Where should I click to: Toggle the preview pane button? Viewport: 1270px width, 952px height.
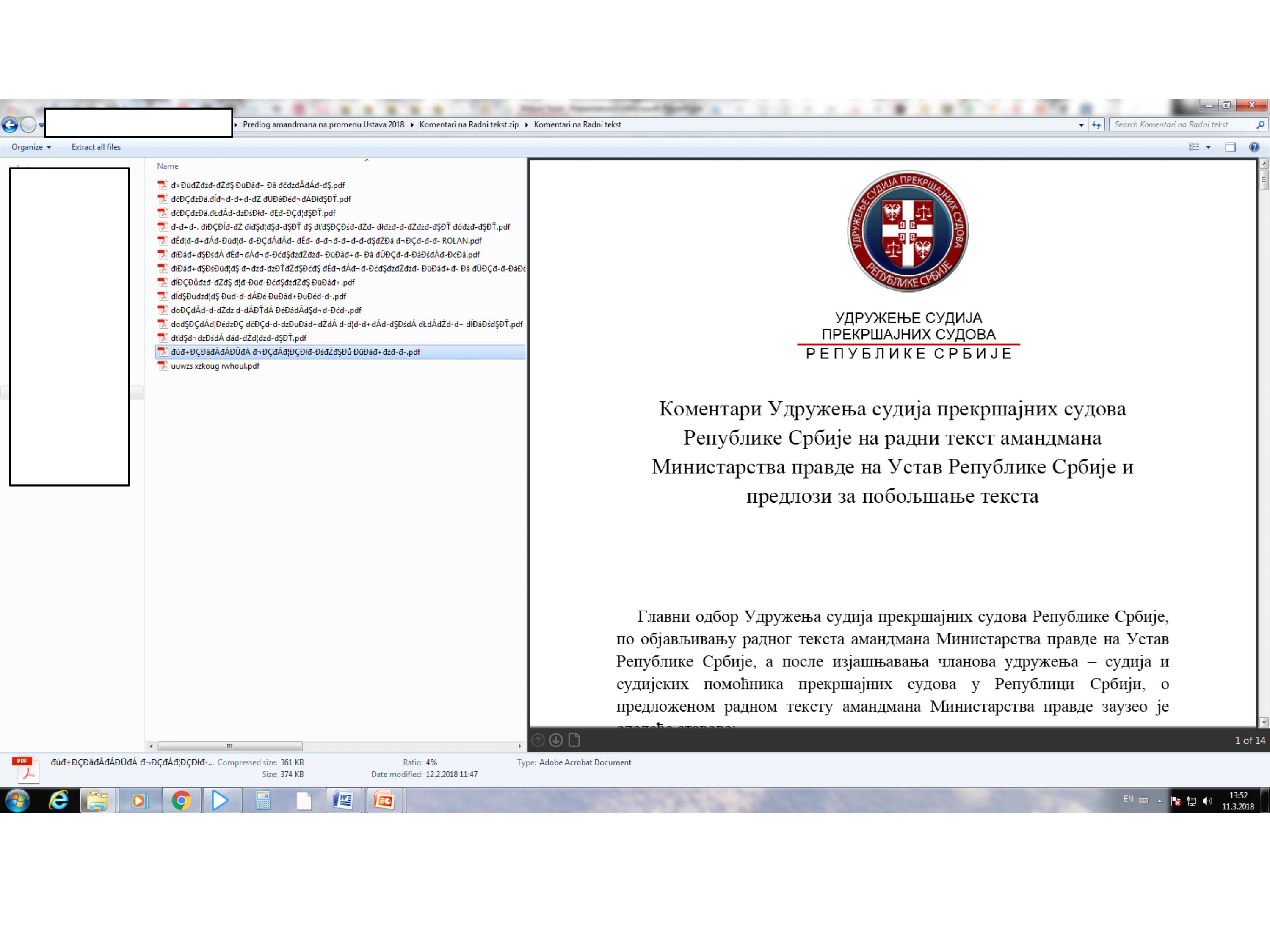pyautogui.click(x=1230, y=147)
